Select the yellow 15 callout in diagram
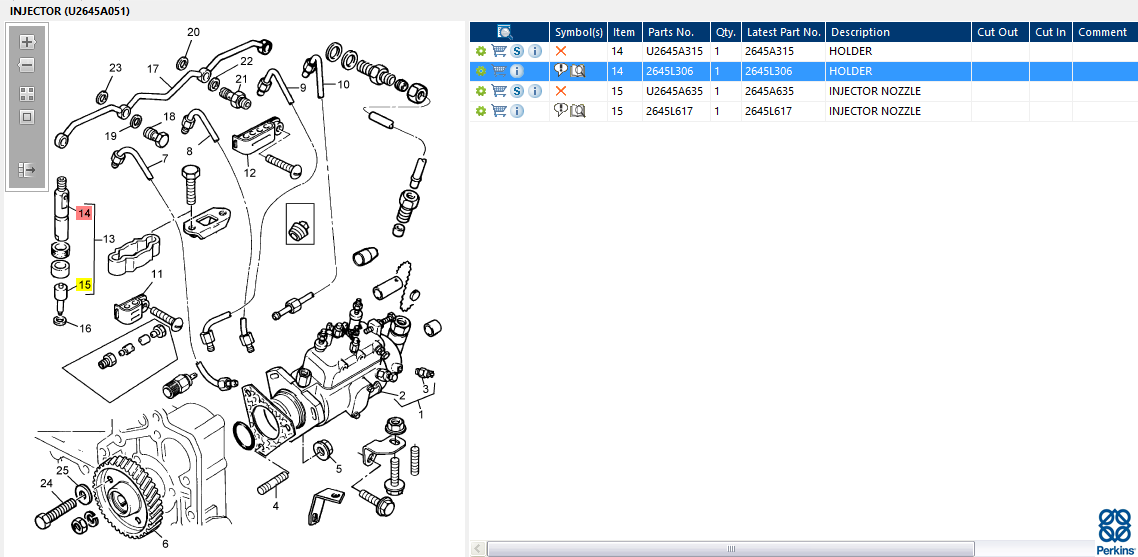Image resolution: width=1138 pixels, height=557 pixels. [x=84, y=285]
